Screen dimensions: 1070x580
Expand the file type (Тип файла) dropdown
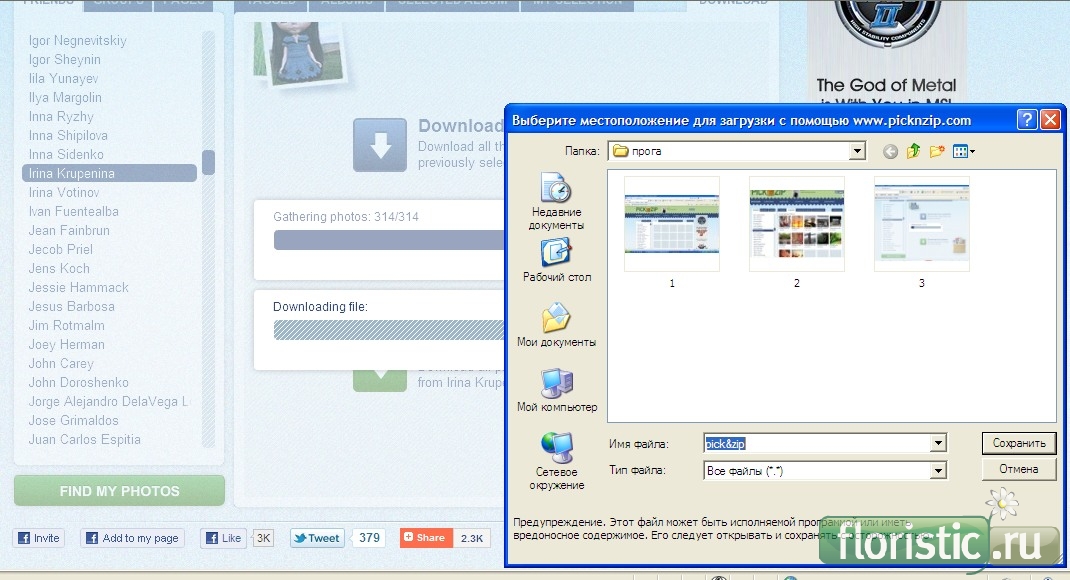point(937,470)
